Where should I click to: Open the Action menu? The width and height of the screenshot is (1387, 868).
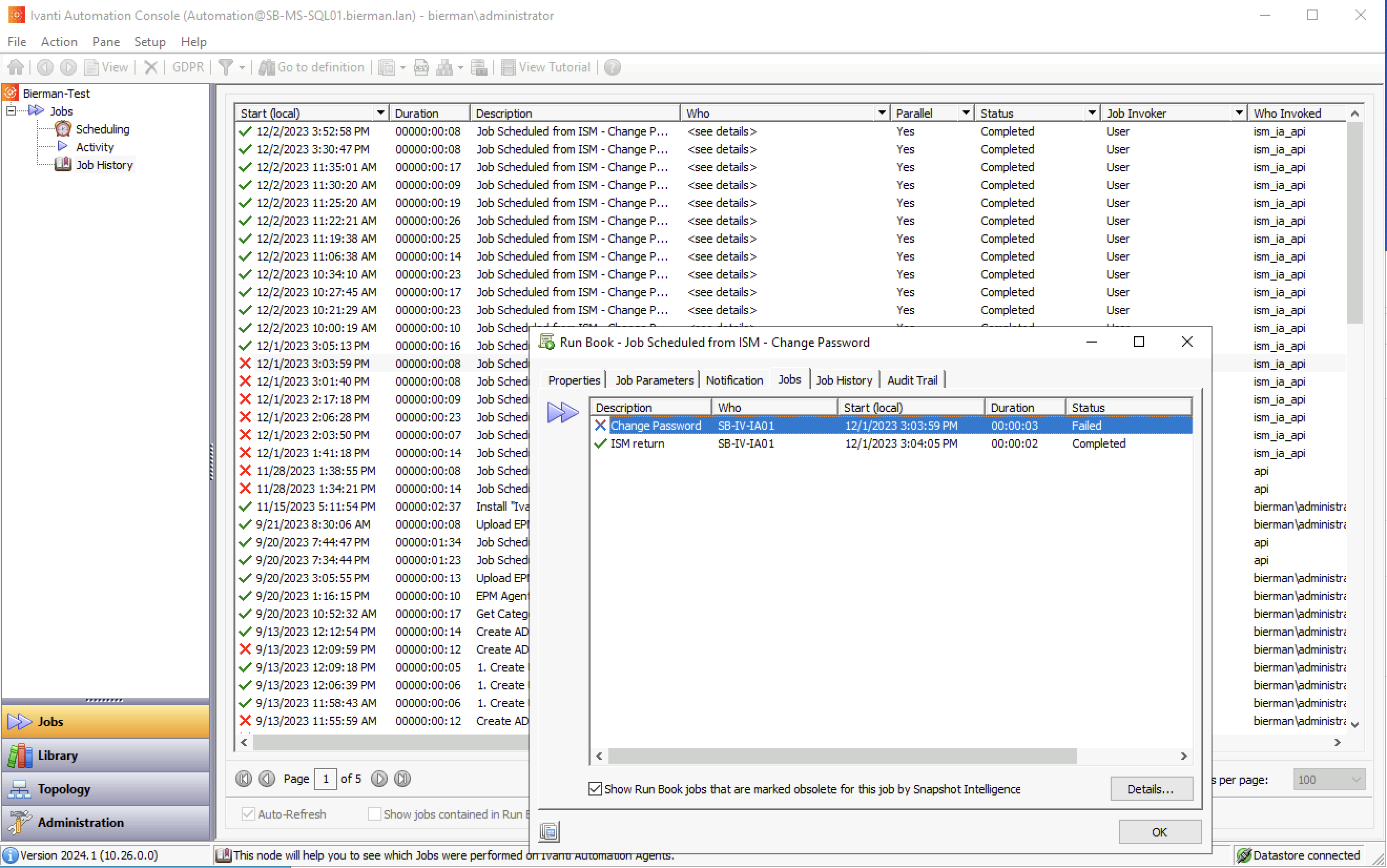point(58,42)
